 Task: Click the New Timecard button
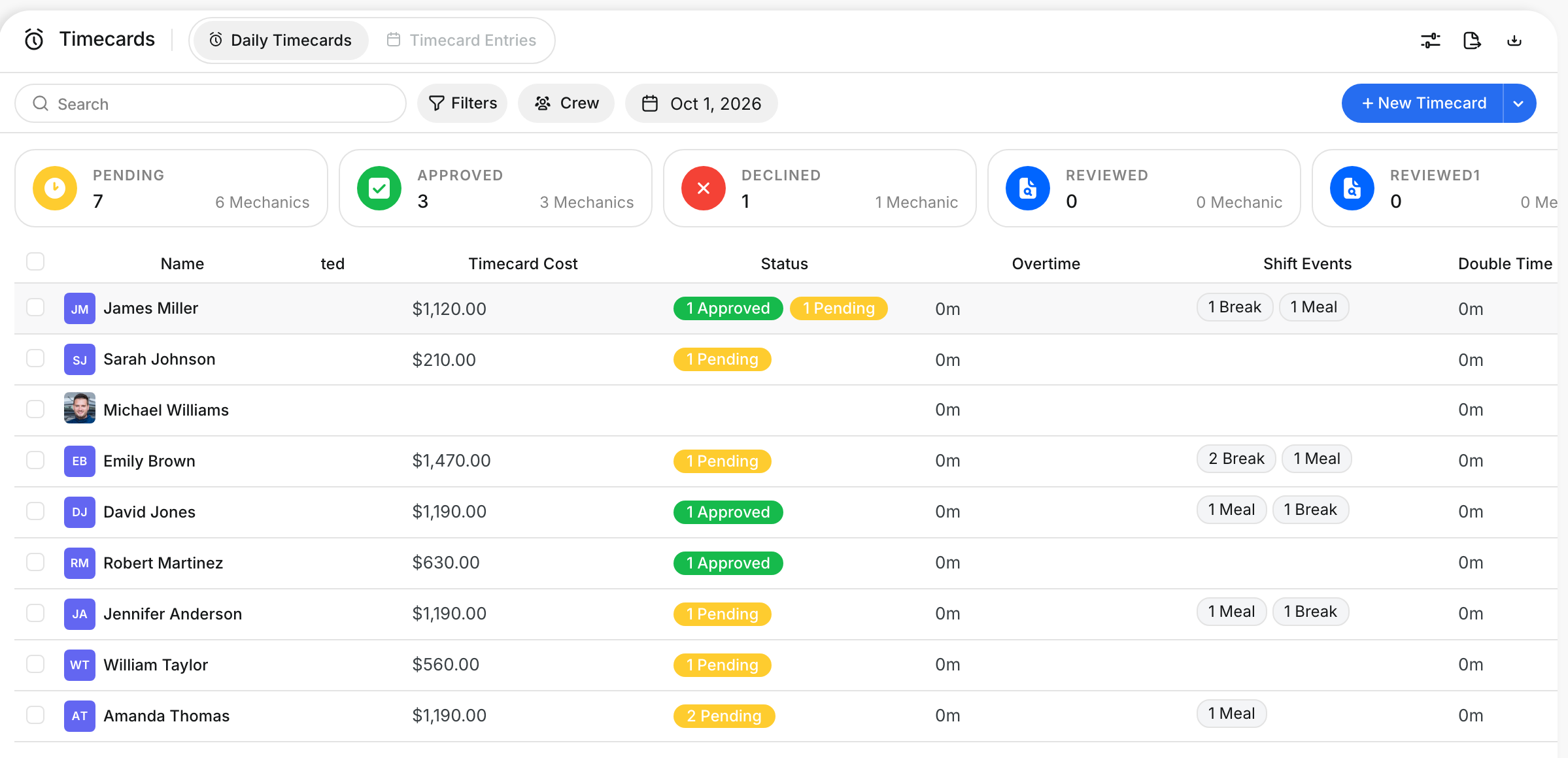(1423, 103)
